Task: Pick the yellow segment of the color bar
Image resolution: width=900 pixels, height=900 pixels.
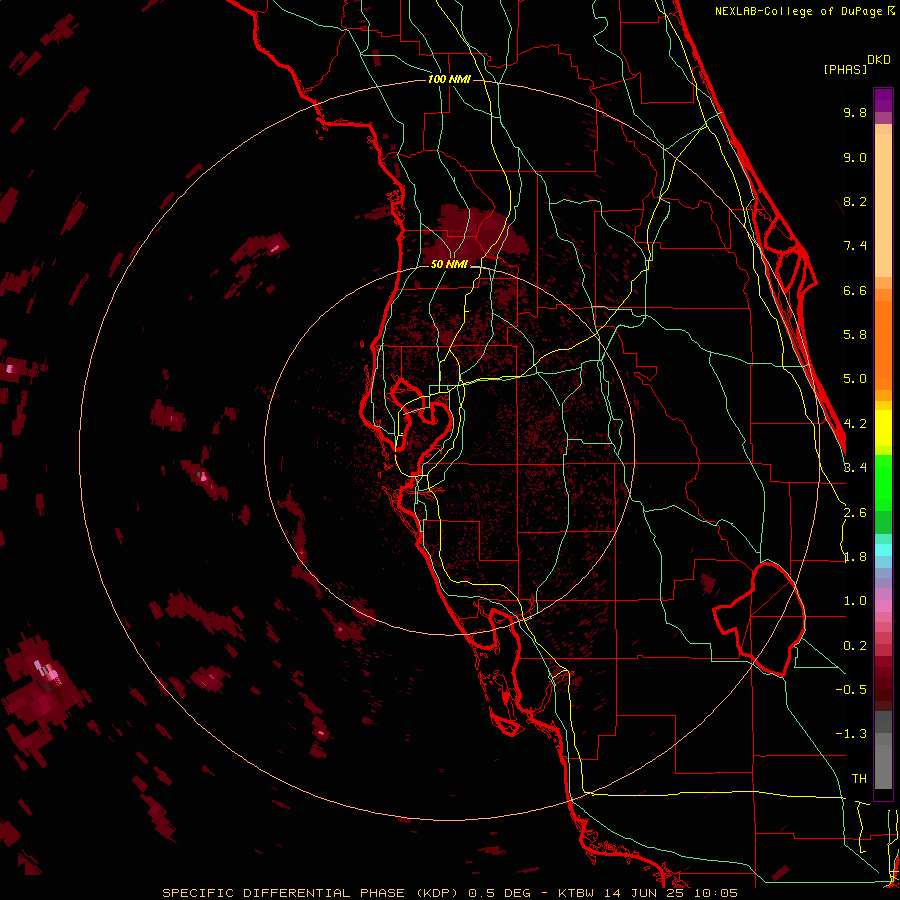Action: pyautogui.click(x=883, y=428)
